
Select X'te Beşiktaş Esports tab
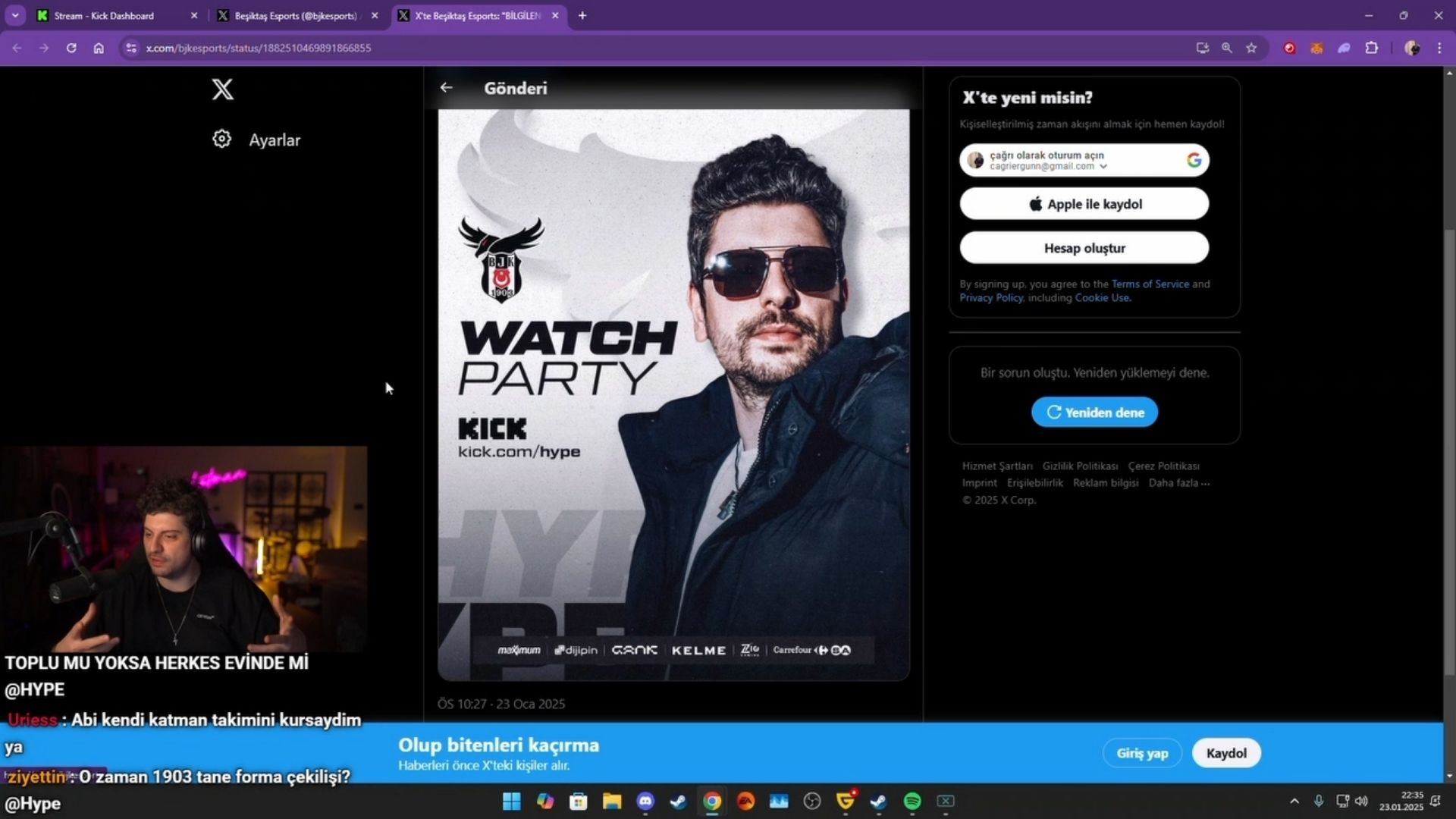tap(478, 15)
